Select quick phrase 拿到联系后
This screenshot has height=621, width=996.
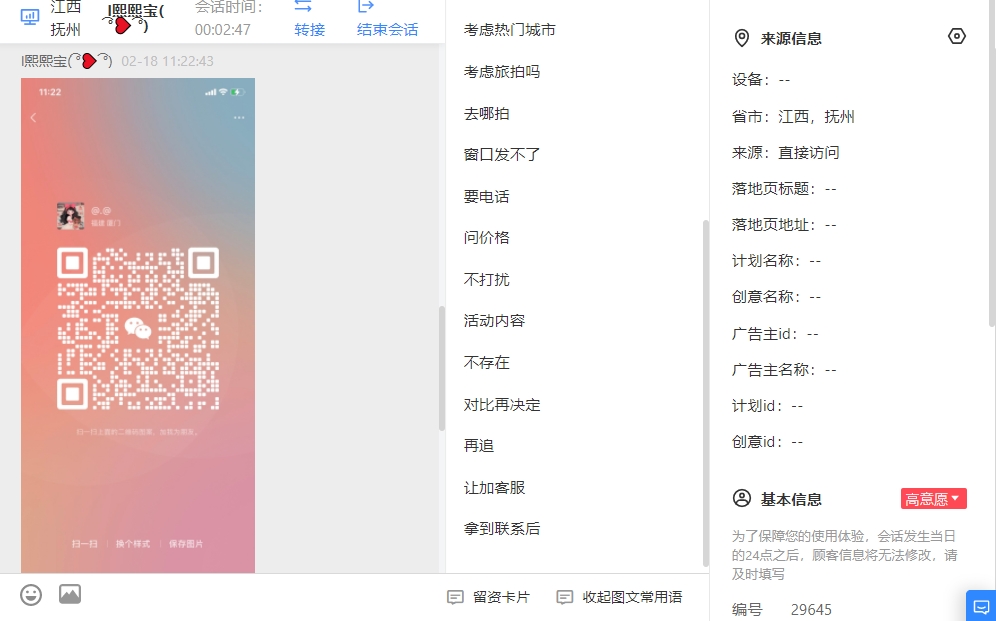tap(502, 528)
